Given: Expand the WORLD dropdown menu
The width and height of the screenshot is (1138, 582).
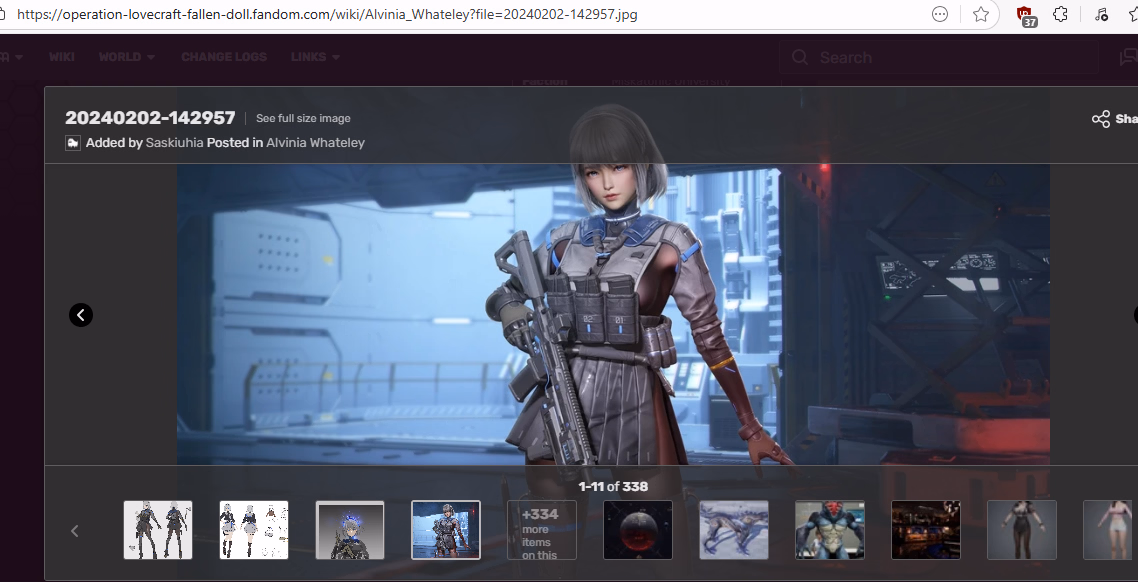Looking at the screenshot, I should tap(126, 57).
